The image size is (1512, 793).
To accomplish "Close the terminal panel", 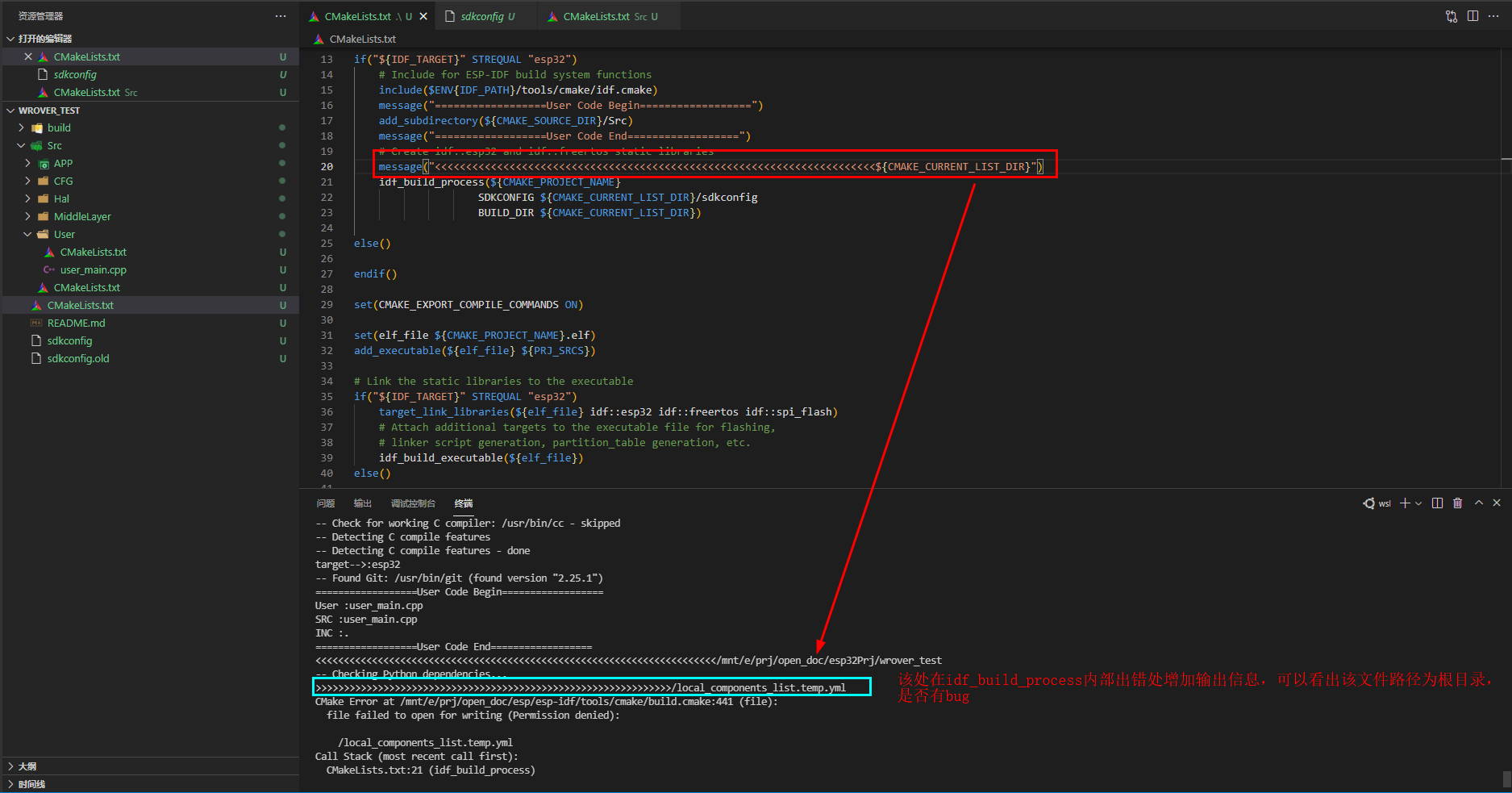I will [x=1497, y=503].
